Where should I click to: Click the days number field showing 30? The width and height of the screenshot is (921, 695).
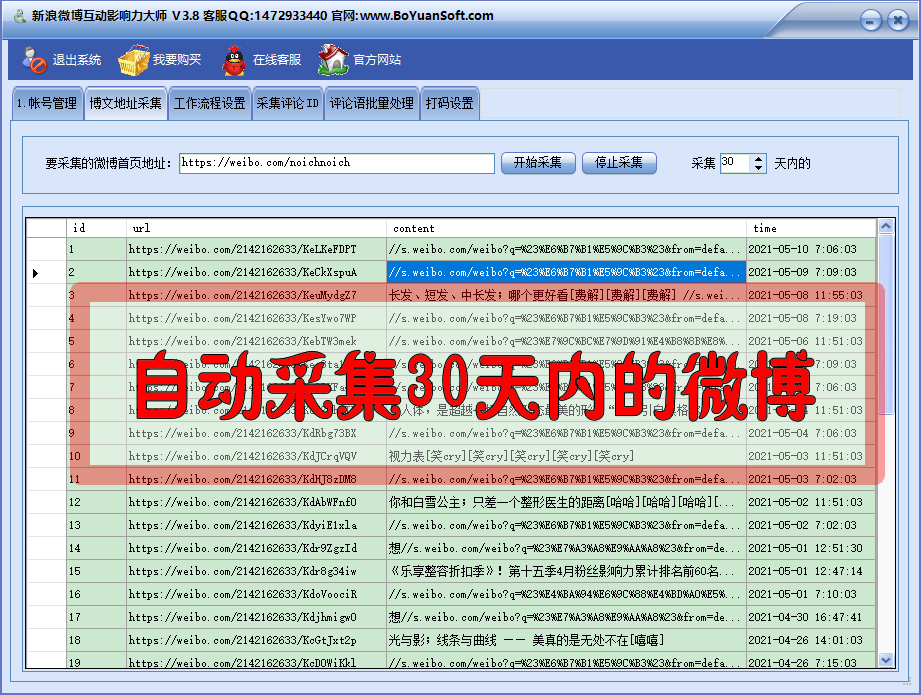click(736, 163)
